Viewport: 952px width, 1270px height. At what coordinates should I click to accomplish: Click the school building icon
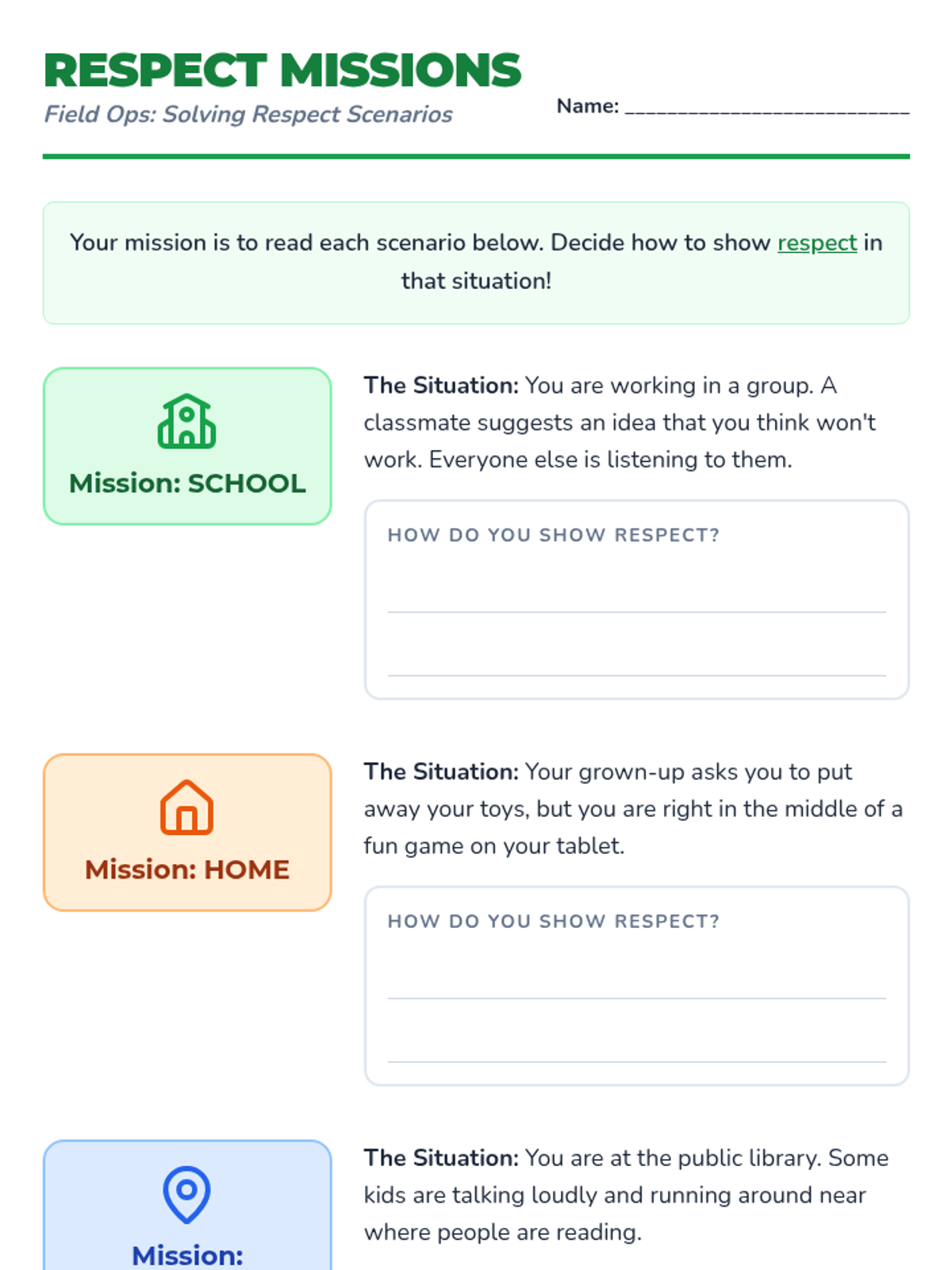[x=186, y=421]
